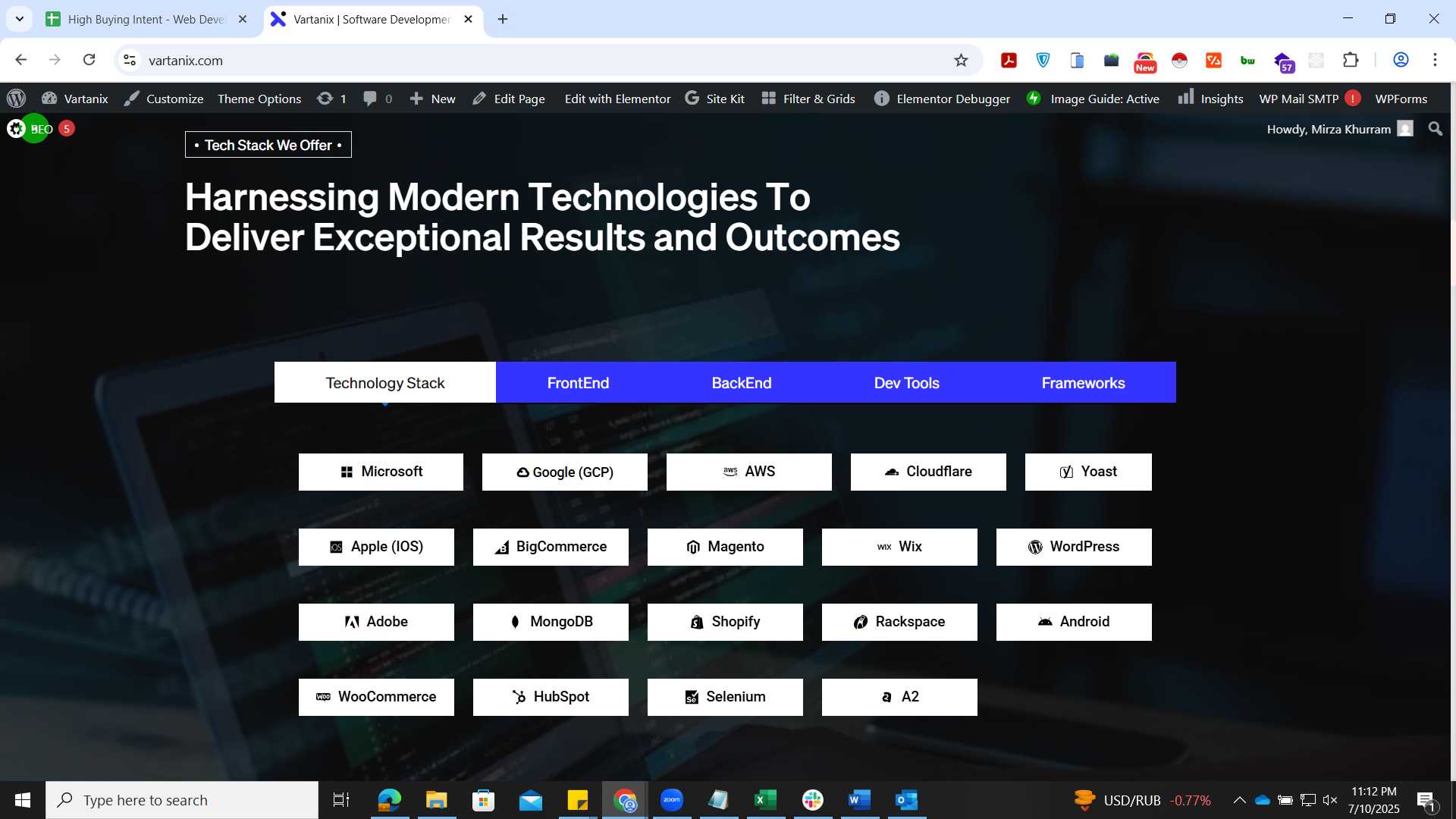This screenshot has width=1456, height=819.
Task: Click the Microsoft tech button
Action: pyautogui.click(x=381, y=472)
